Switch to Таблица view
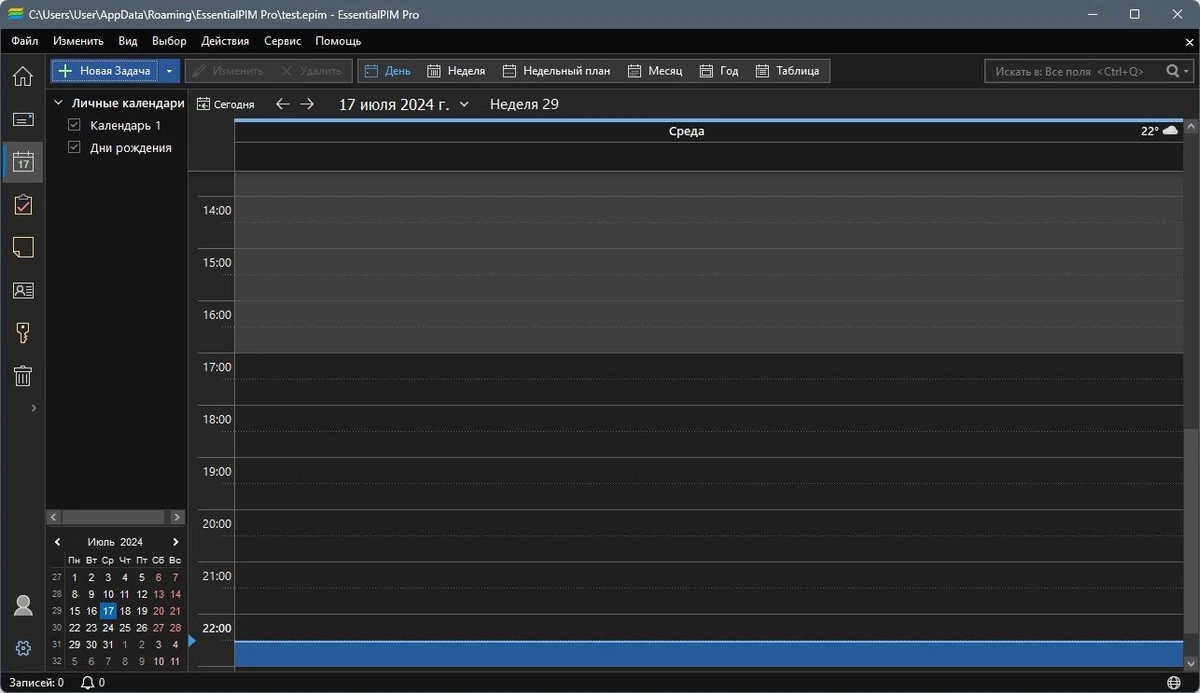Image resolution: width=1200 pixels, height=693 pixels. pos(787,71)
